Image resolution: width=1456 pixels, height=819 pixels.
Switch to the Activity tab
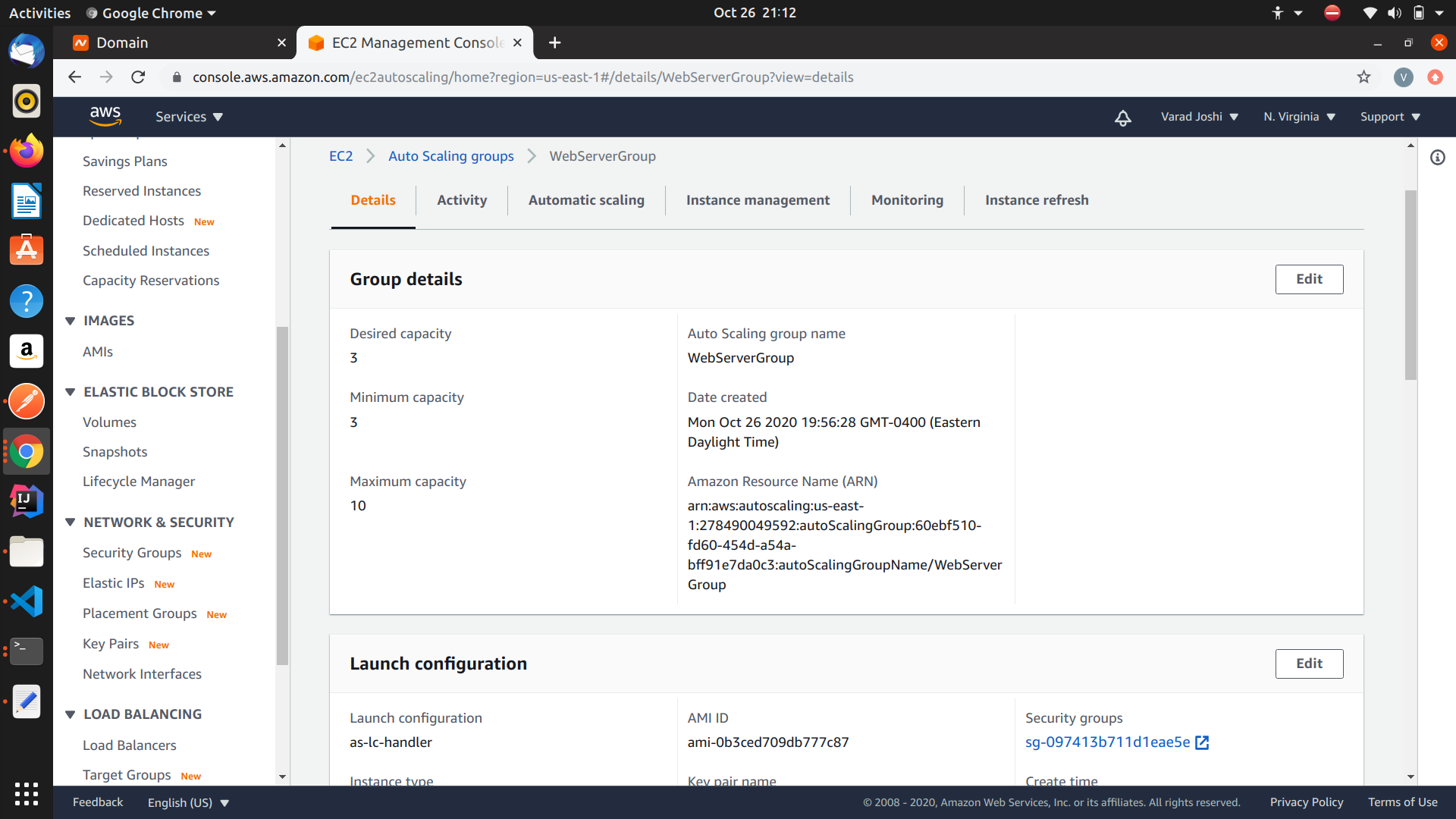pyautogui.click(x=462, y=200)
